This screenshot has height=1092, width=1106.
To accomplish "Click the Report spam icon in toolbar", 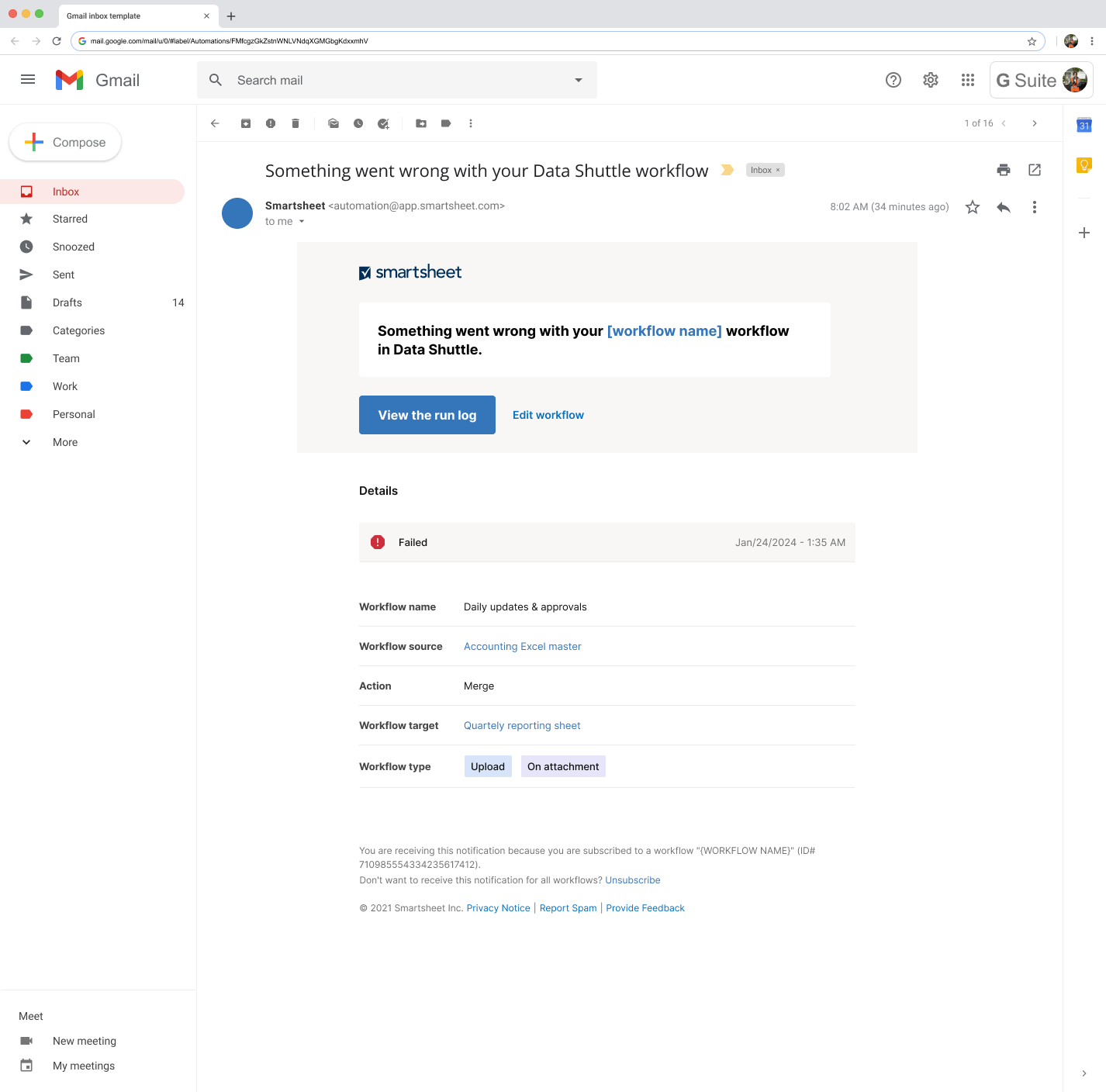I will (271, 123).
